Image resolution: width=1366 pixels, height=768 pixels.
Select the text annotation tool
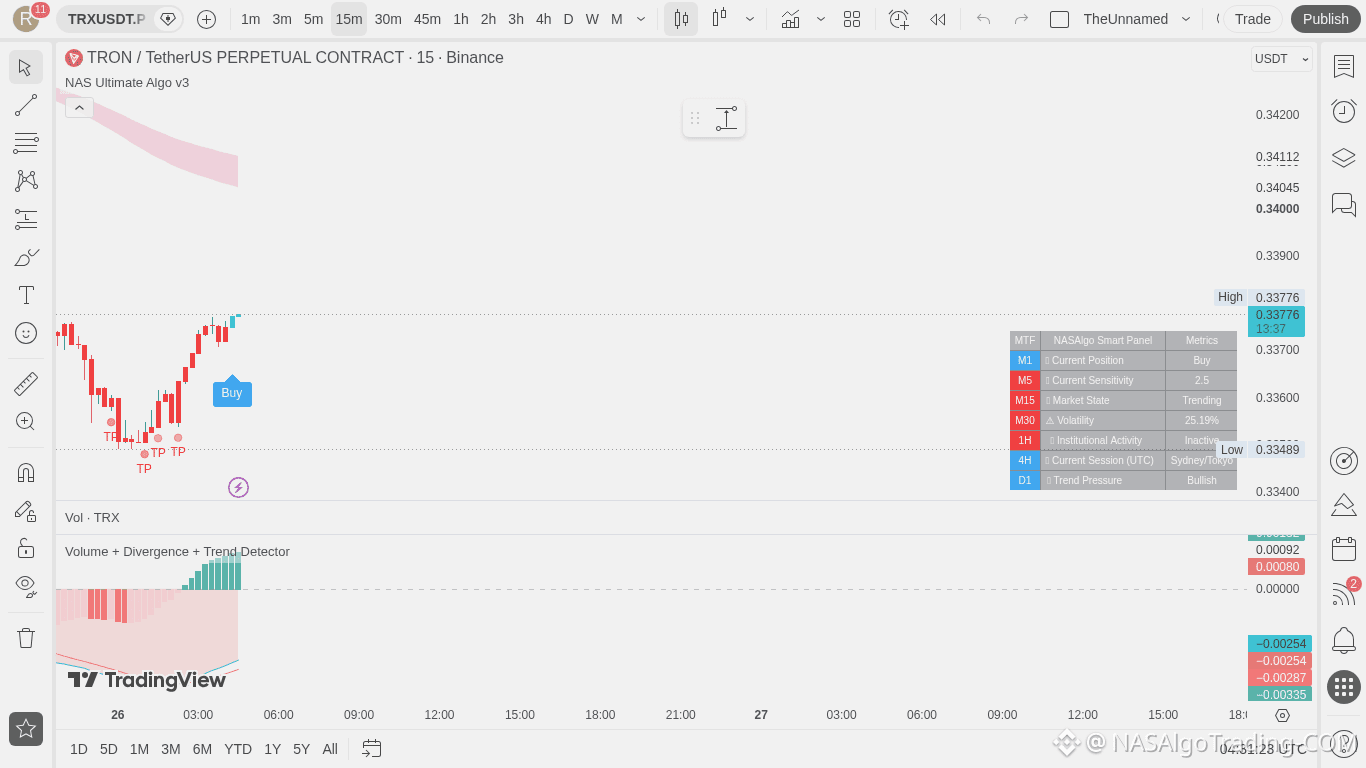[x=26, y=295]
